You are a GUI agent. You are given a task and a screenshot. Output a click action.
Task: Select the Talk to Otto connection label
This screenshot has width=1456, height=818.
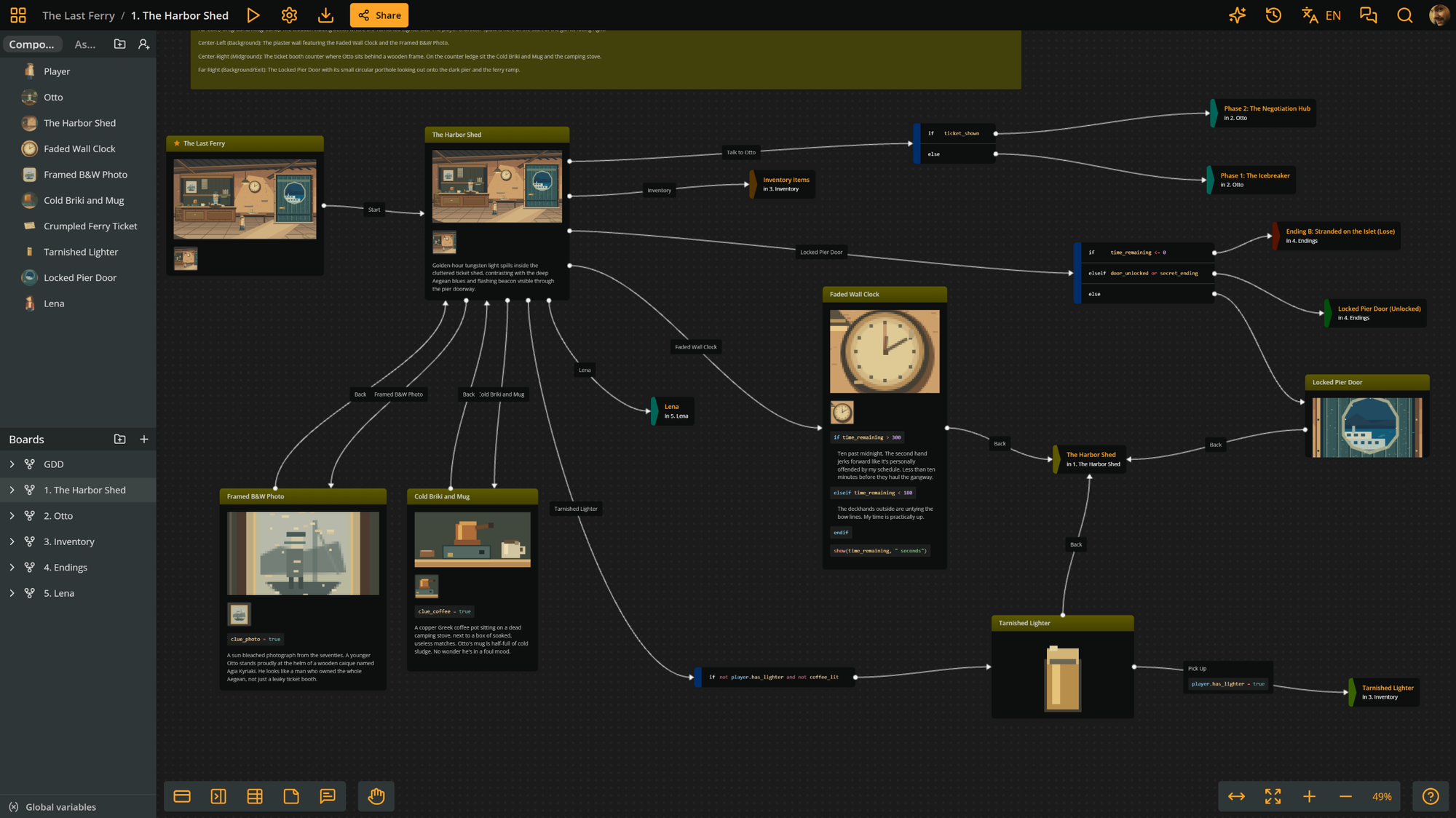tap(741, 152)
